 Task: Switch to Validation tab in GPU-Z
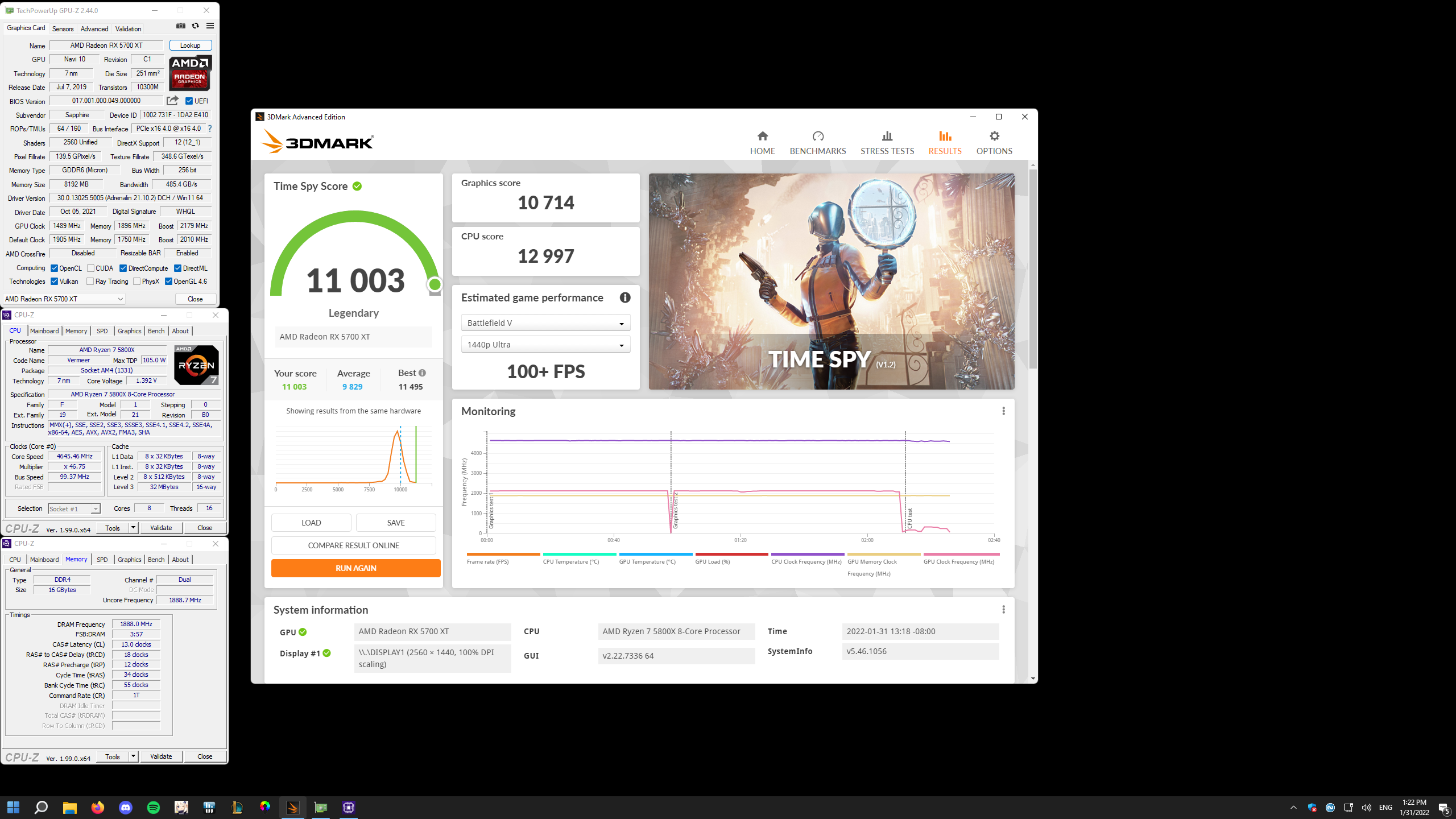click(x=128, y=28)
